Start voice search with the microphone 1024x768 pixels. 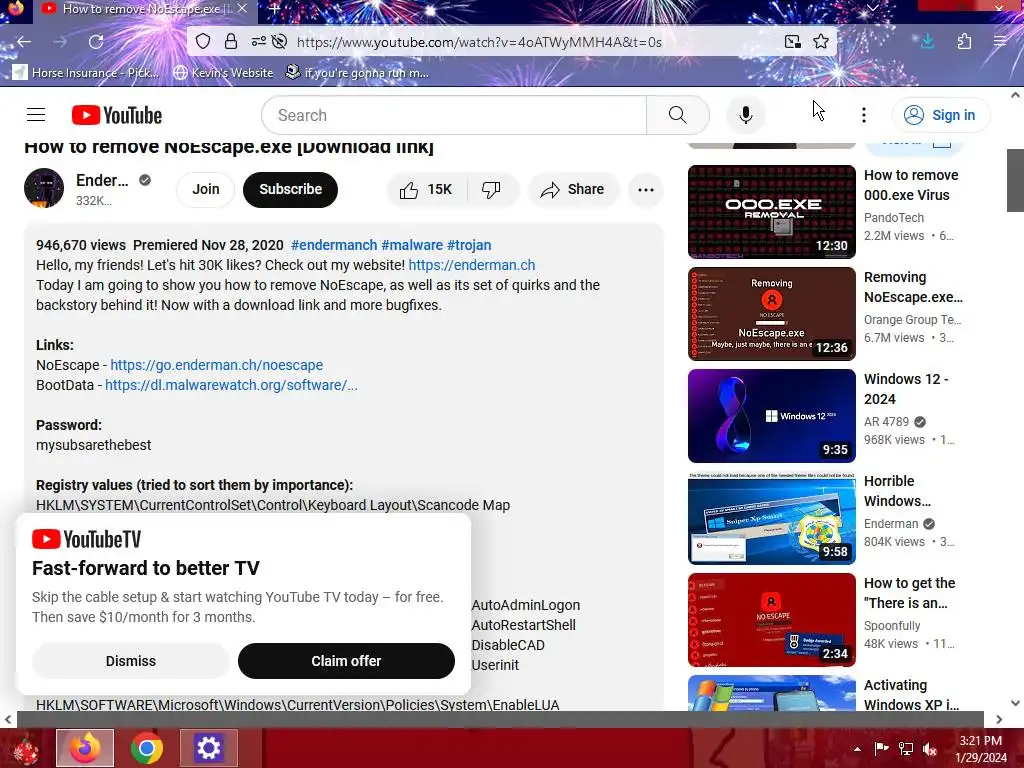pyautogui.click(x=746, y=115)
